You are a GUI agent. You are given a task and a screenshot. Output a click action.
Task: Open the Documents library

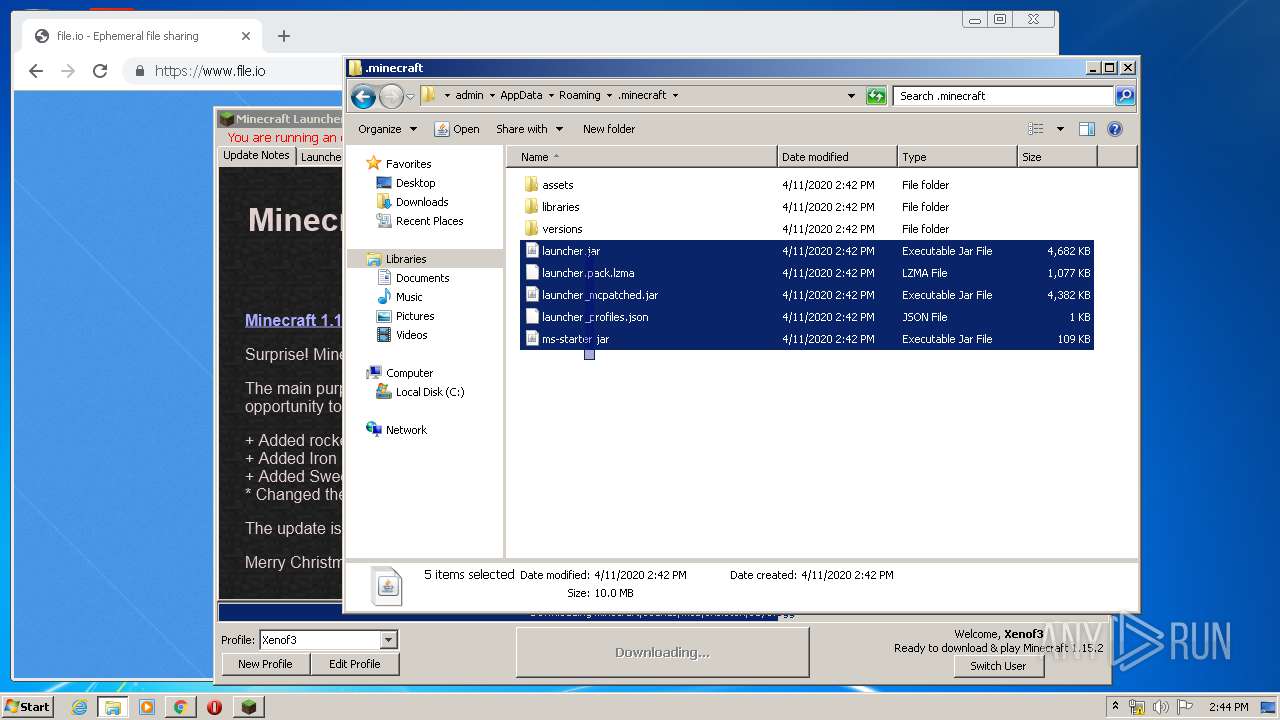pyautogui.click(x=413, y=278)
